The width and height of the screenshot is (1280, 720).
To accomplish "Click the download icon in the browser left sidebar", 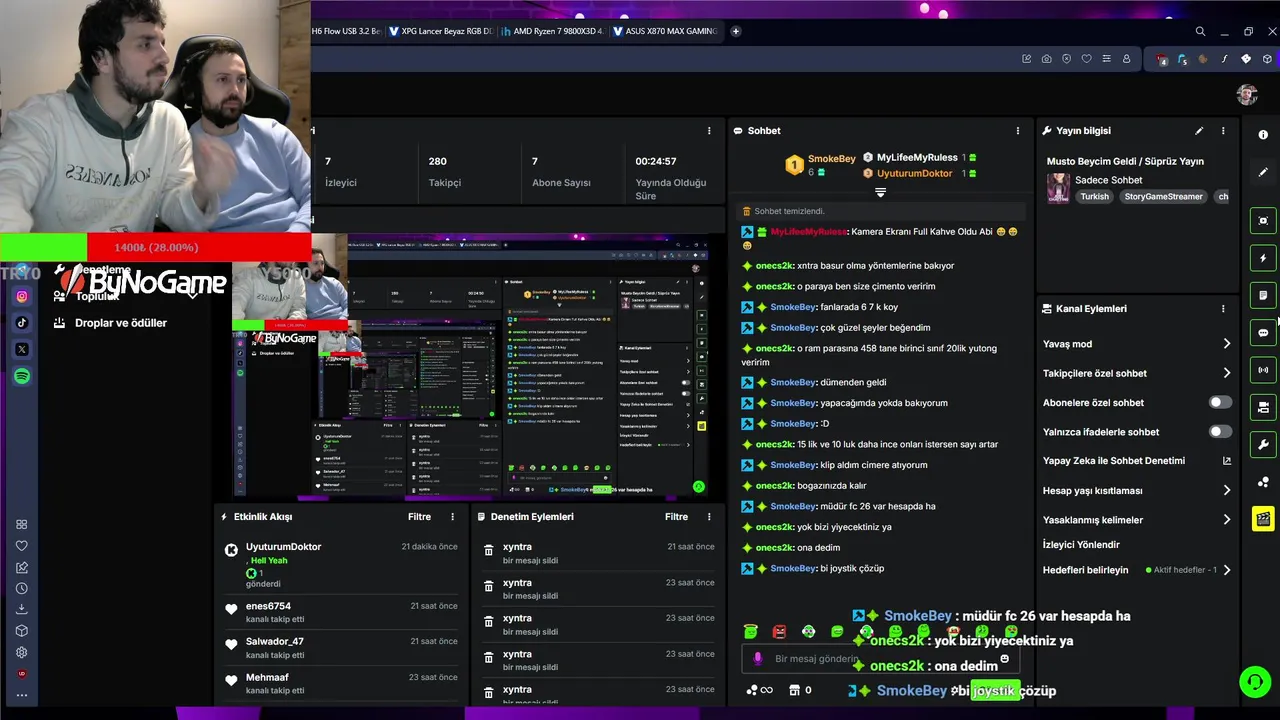I will [x=22, y=609].
